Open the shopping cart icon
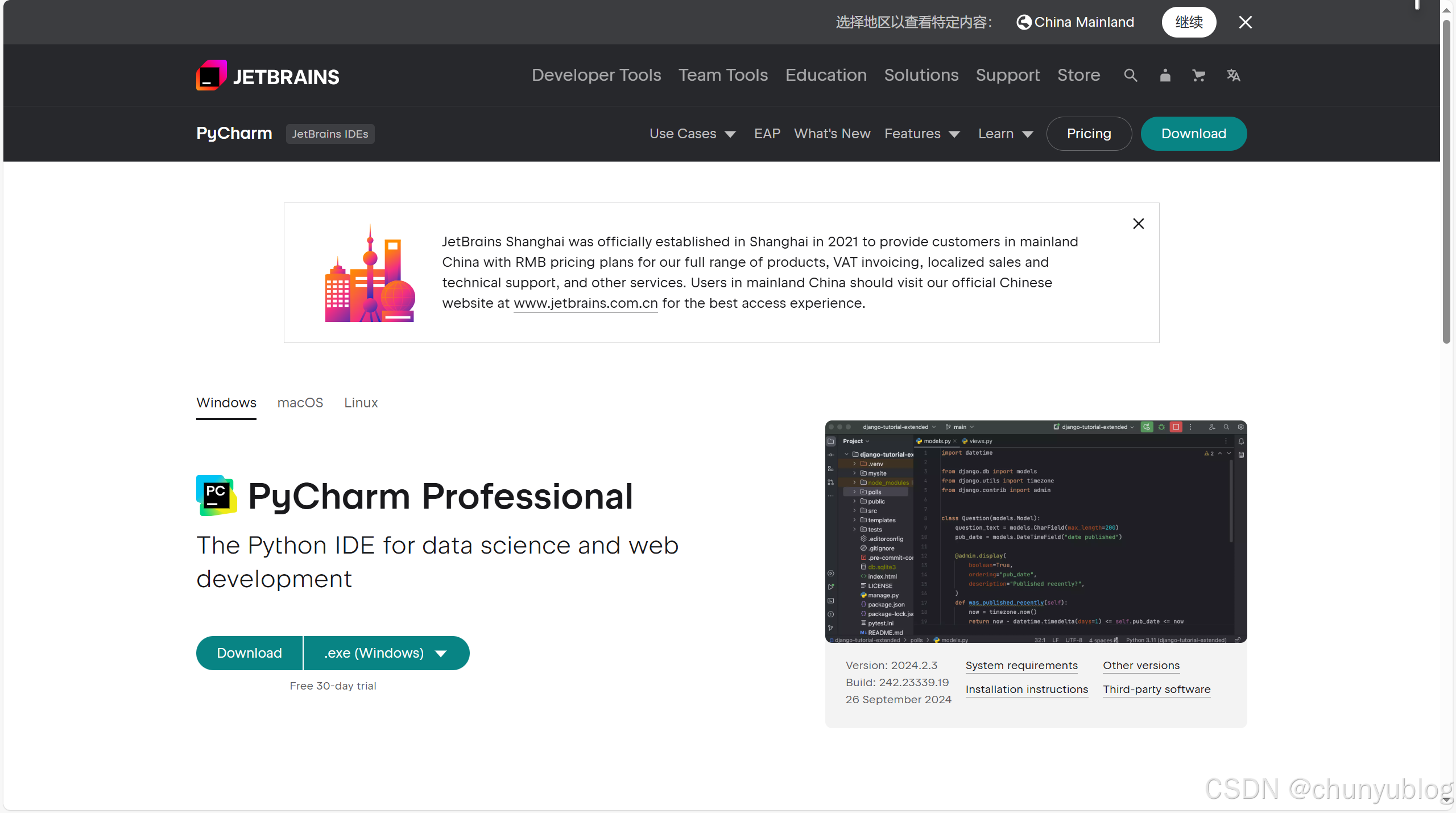Image resolution: width=1456 pixels, height=813 pixels. 1199,75
